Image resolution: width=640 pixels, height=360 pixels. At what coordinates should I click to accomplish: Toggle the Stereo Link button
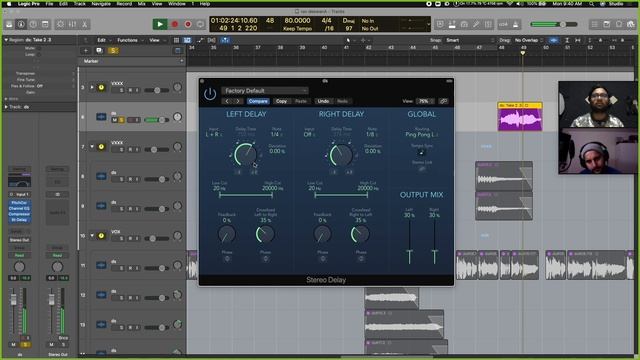tap(422, 169)
